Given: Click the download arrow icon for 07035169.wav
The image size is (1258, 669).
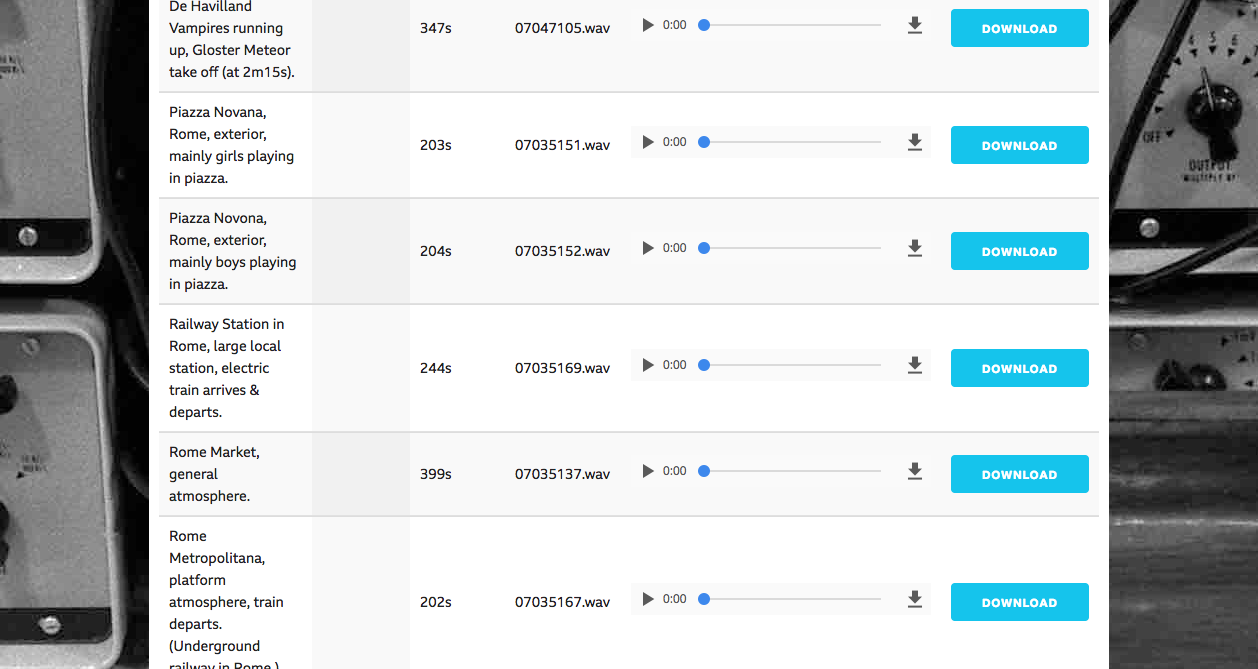Looking at the screenshot, I should click(914, 366).
